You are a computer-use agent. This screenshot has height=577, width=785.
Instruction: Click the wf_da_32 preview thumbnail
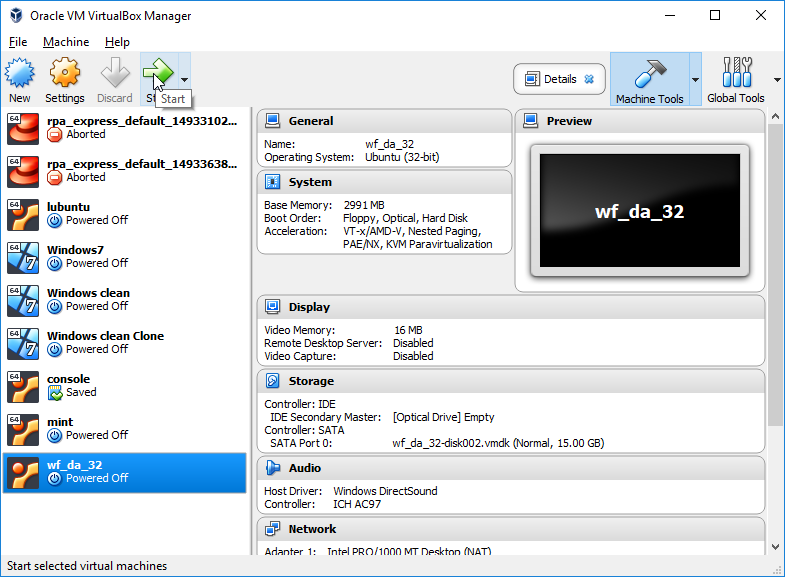click(x=639, y=210)
